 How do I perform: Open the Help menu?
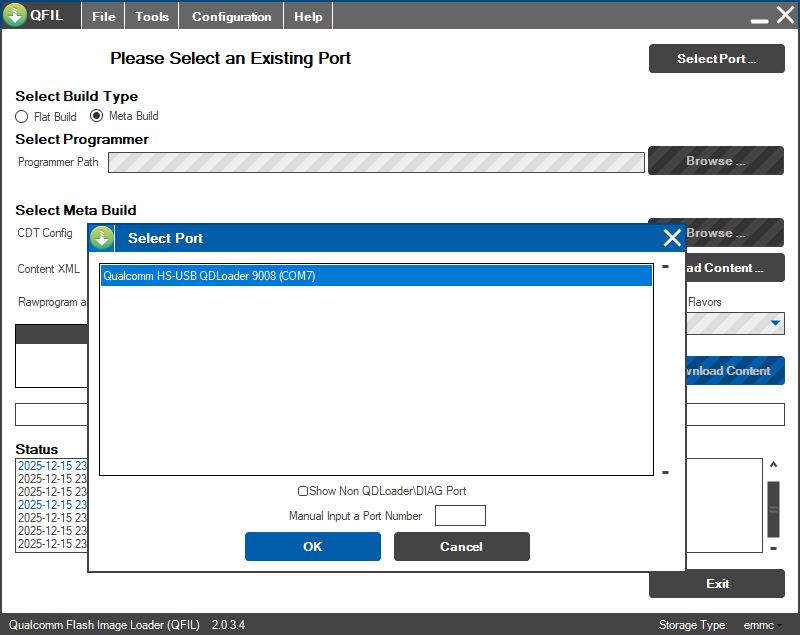[x=308, y=16]
